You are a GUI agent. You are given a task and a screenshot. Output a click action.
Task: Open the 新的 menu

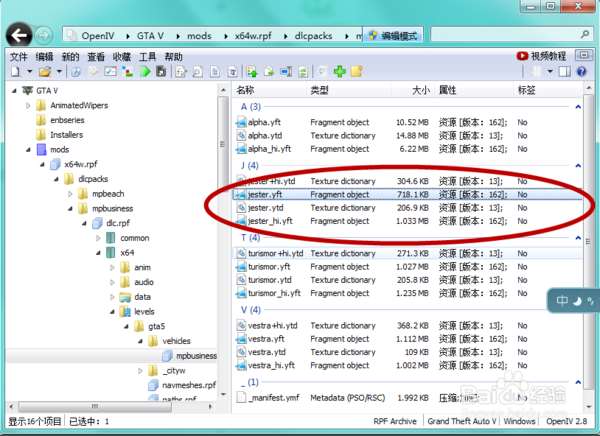pos(70,57)
